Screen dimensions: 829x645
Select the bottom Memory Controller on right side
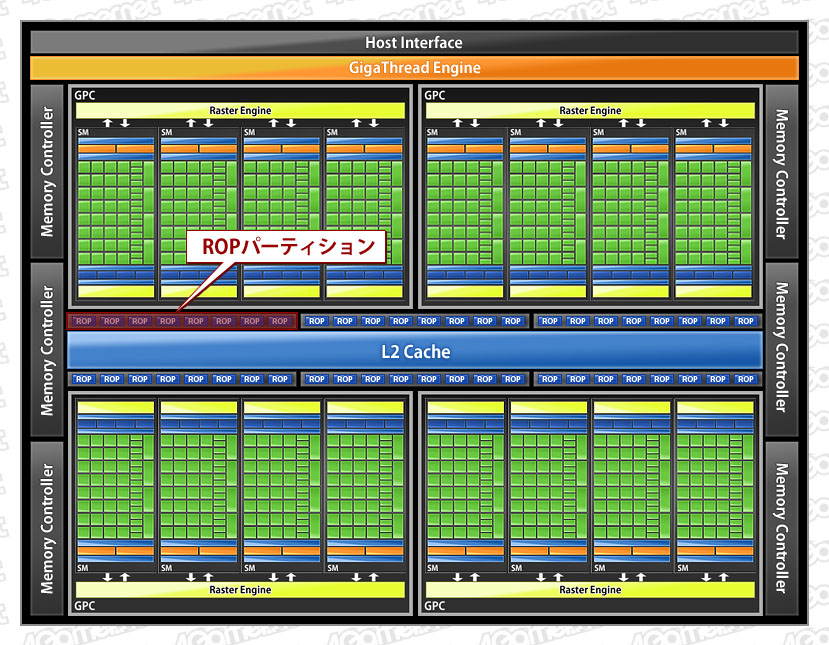coord(781,529)
